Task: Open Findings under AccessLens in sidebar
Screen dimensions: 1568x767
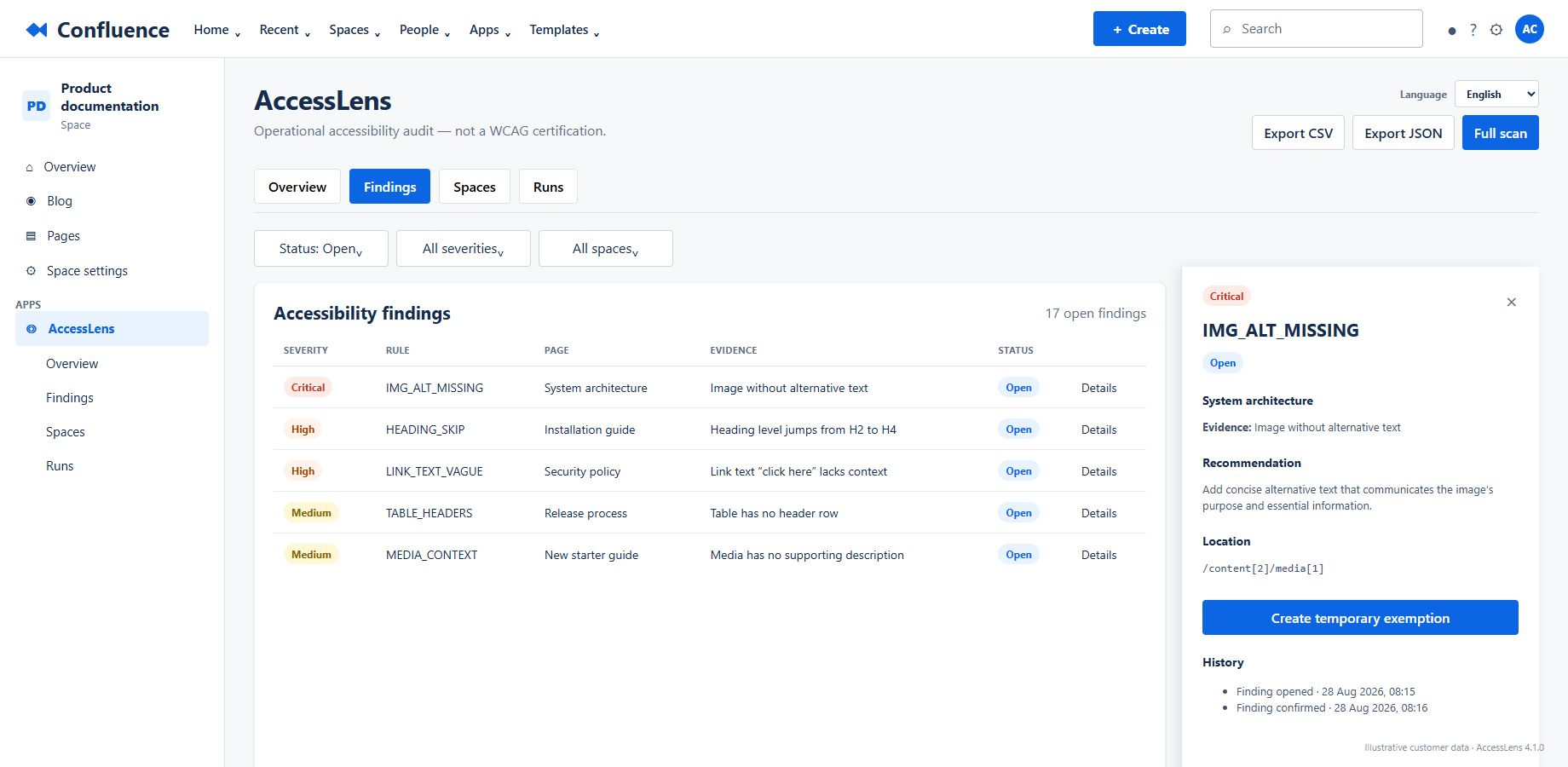Action: tap(70, 398)
